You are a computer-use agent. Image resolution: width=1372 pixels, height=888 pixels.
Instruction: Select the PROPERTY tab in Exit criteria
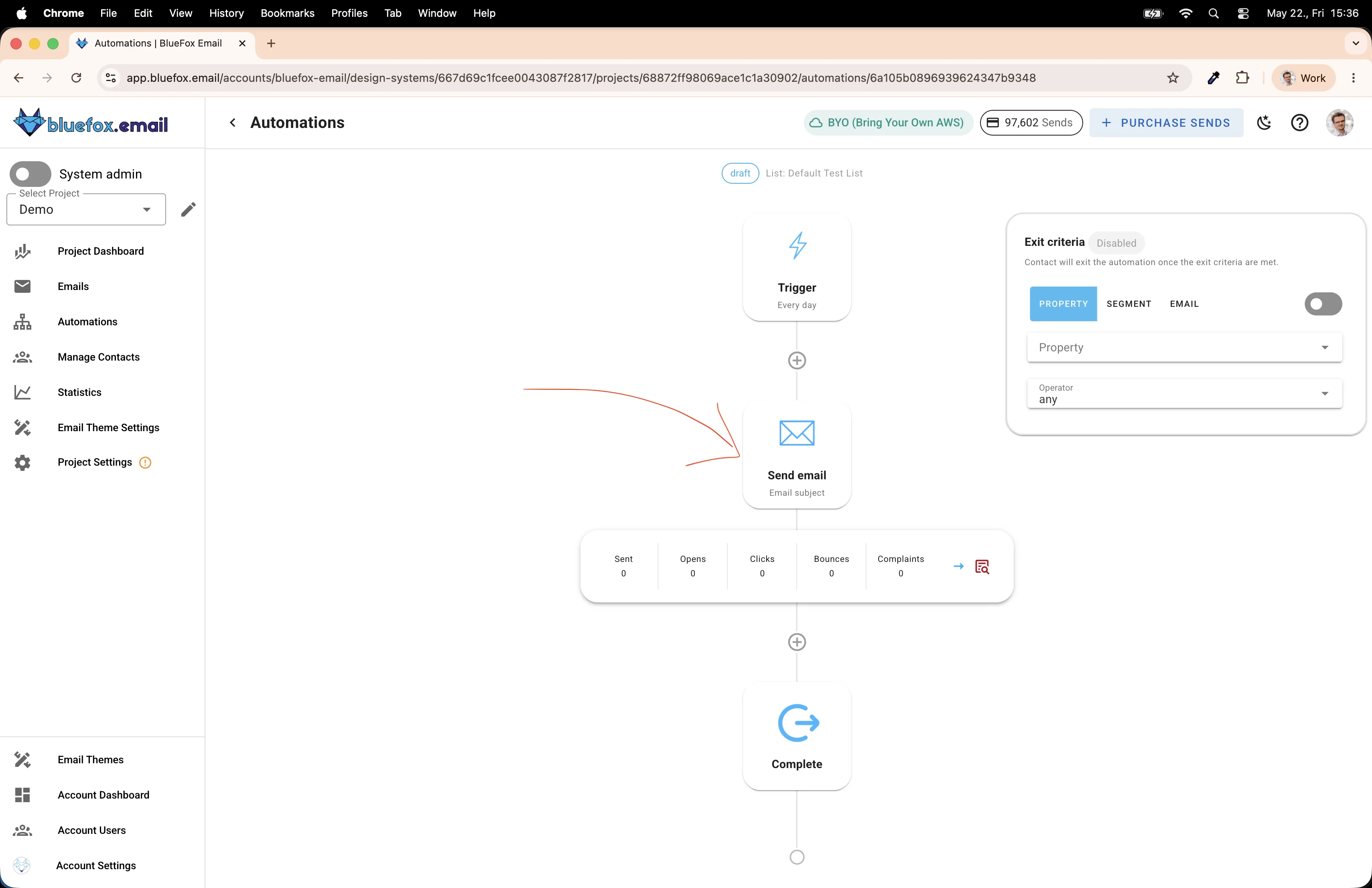point(1064,304)
